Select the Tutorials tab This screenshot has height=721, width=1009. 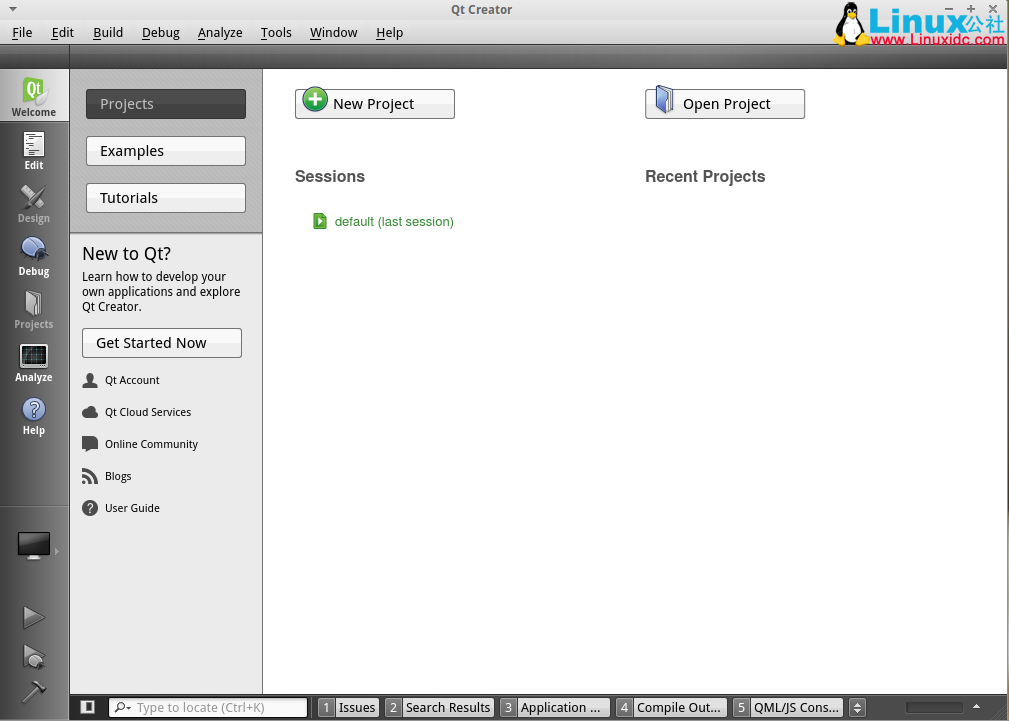(166, 198)
